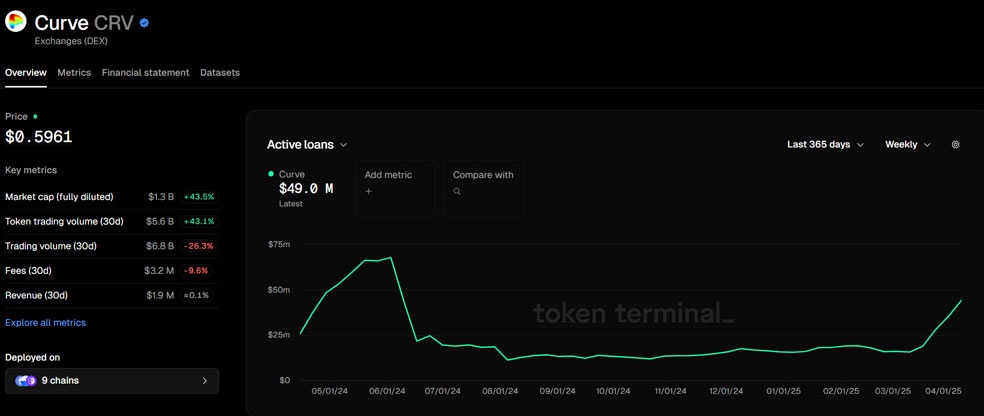Click the $6.8 B value
Image resolution: width=984 pixels, height=416 pixels.
[x=161, y=246]
